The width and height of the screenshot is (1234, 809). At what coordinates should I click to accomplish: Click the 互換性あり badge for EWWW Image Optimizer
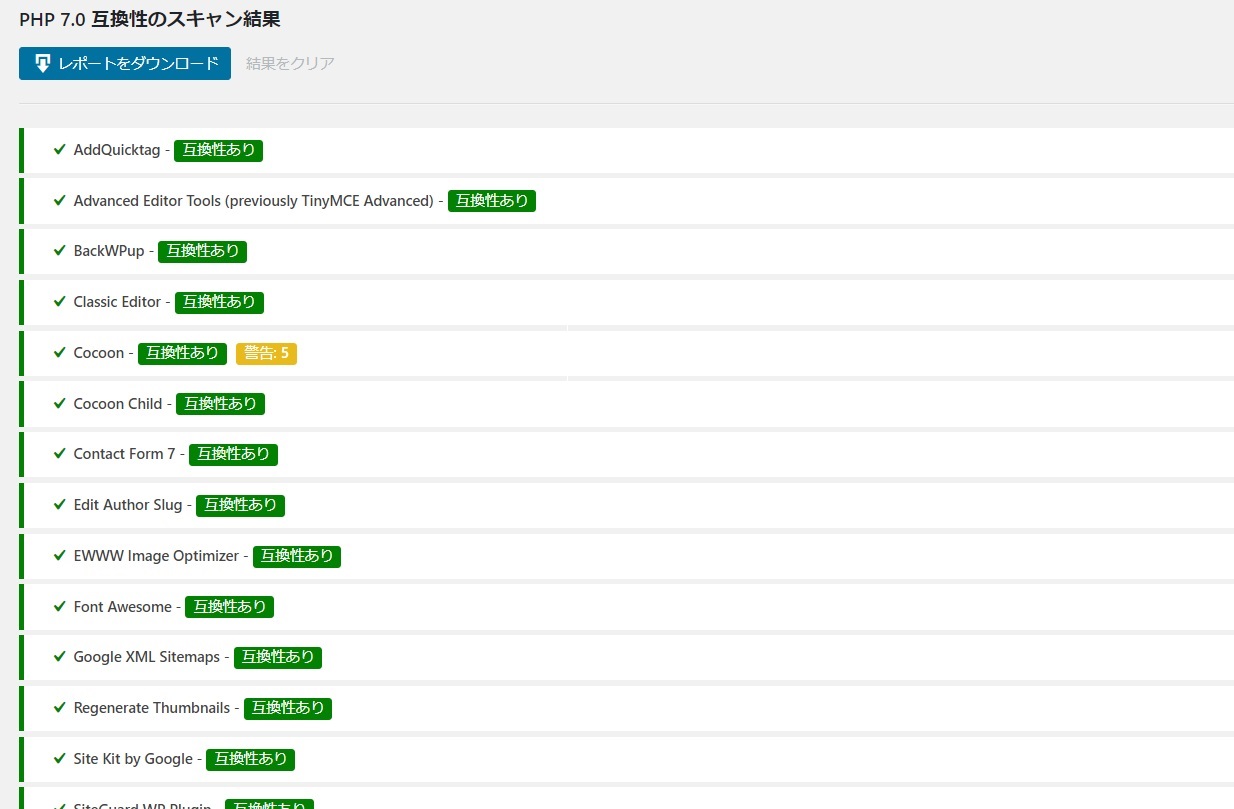tap(297, 556)
